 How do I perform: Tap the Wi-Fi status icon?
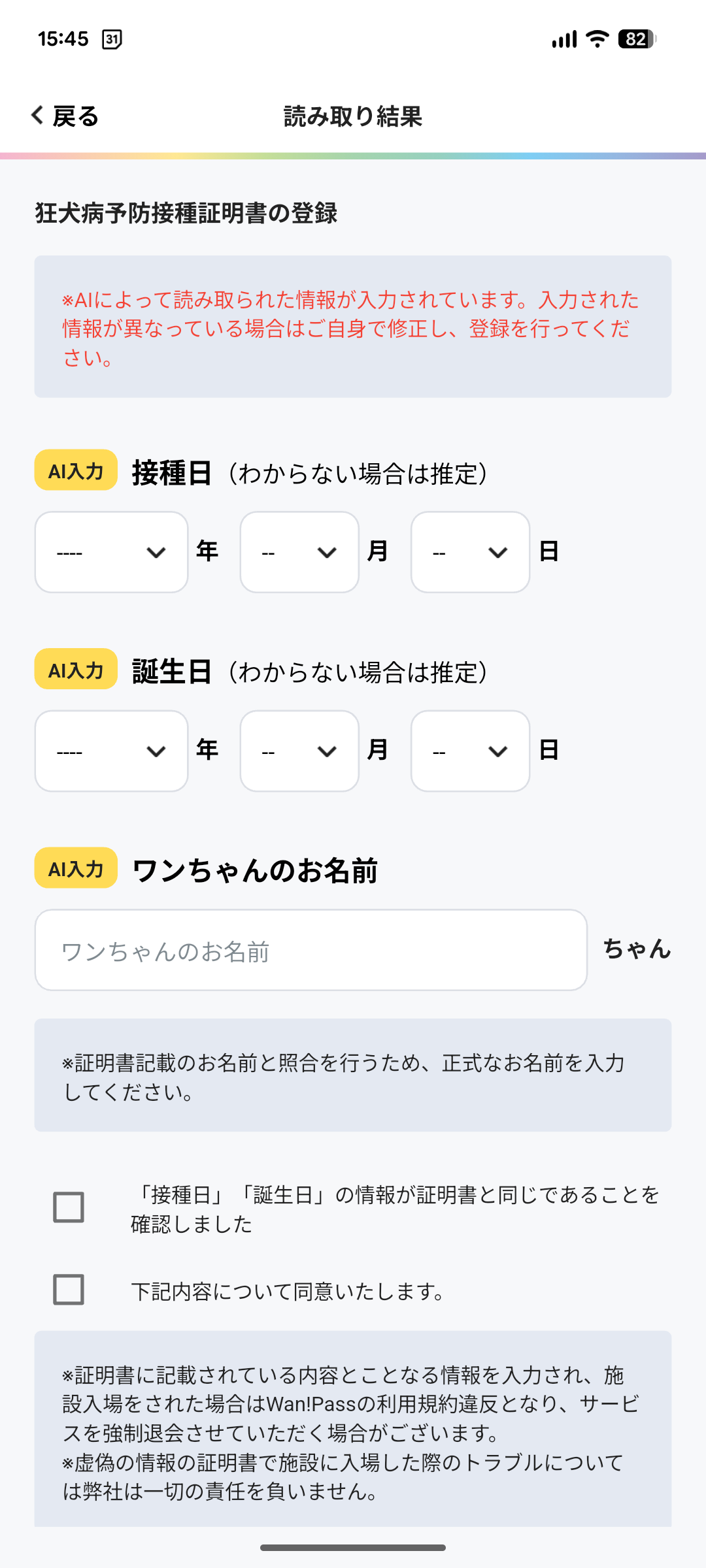coord(597,39)
